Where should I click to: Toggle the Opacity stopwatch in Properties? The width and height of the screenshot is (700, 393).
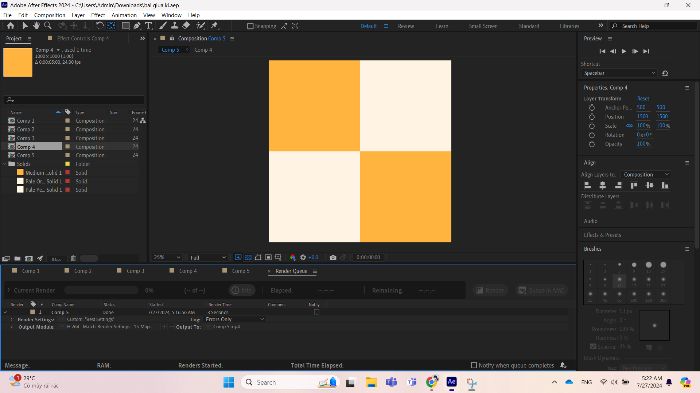(592, 144)
